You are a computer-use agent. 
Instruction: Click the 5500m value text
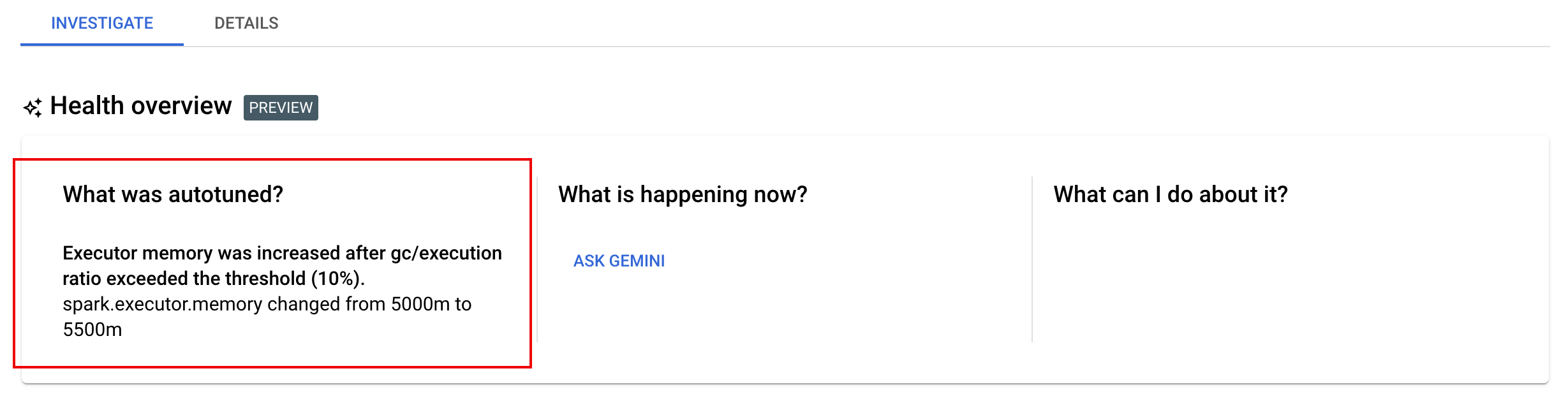pos(92,330)
